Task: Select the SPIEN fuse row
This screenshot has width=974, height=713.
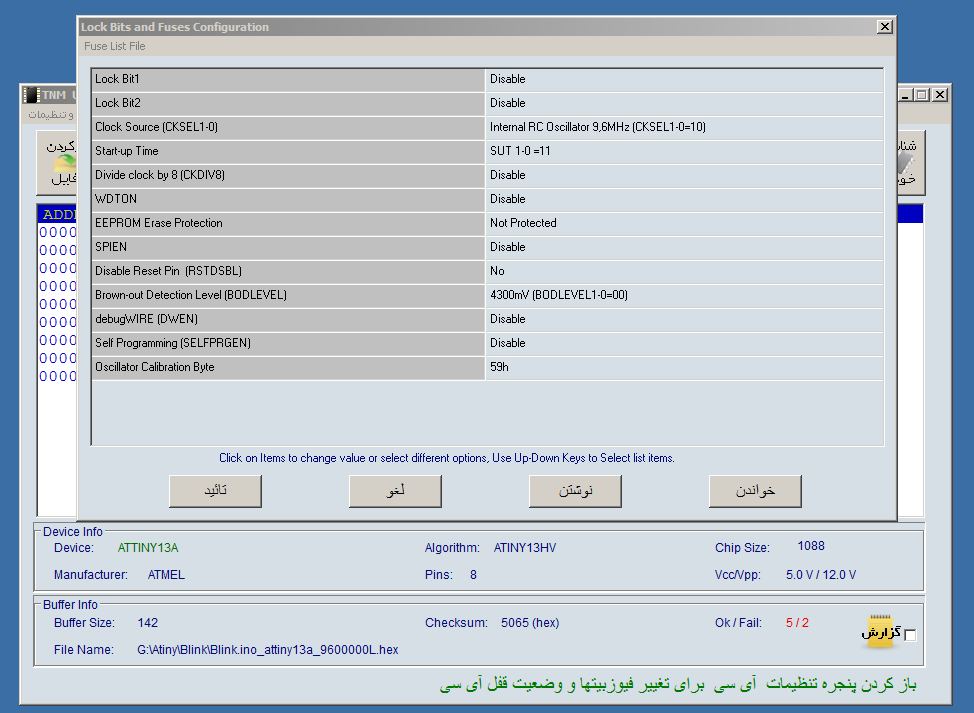Action: [x=288, y=247]
